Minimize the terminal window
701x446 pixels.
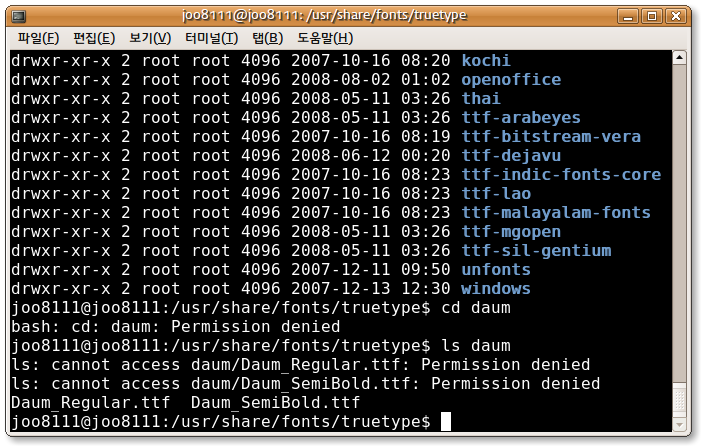coord(628,17)
